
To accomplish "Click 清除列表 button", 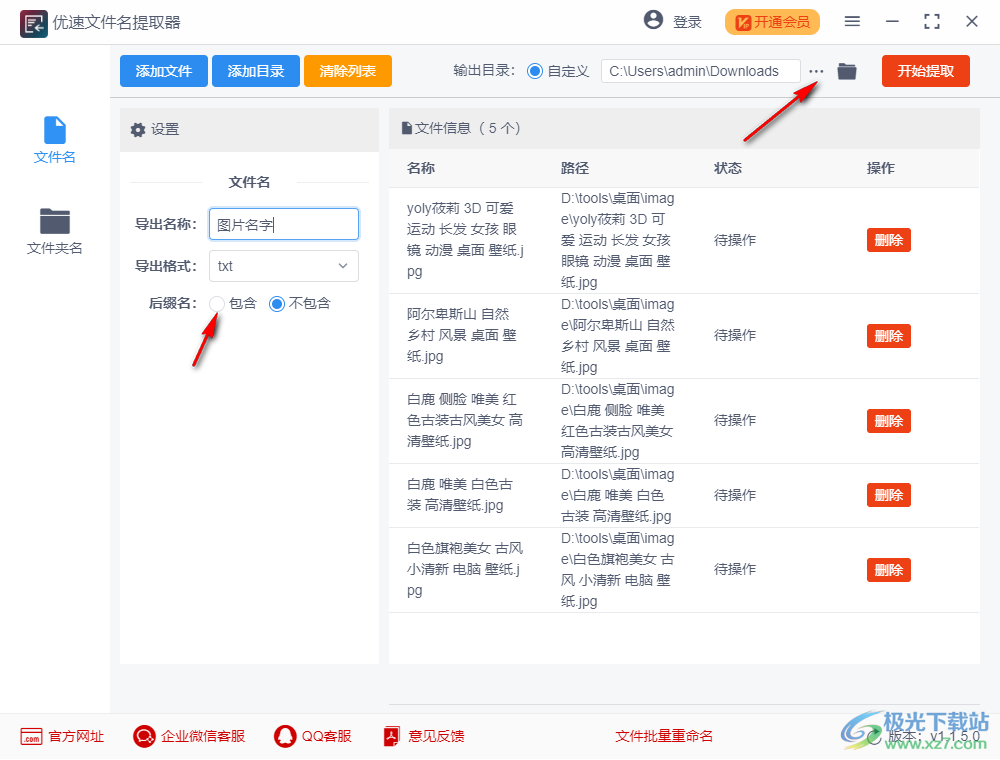I will pos(348,71).
